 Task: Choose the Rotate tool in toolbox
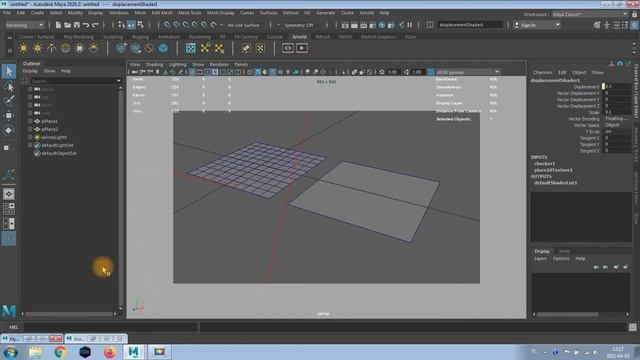point(9,130)
